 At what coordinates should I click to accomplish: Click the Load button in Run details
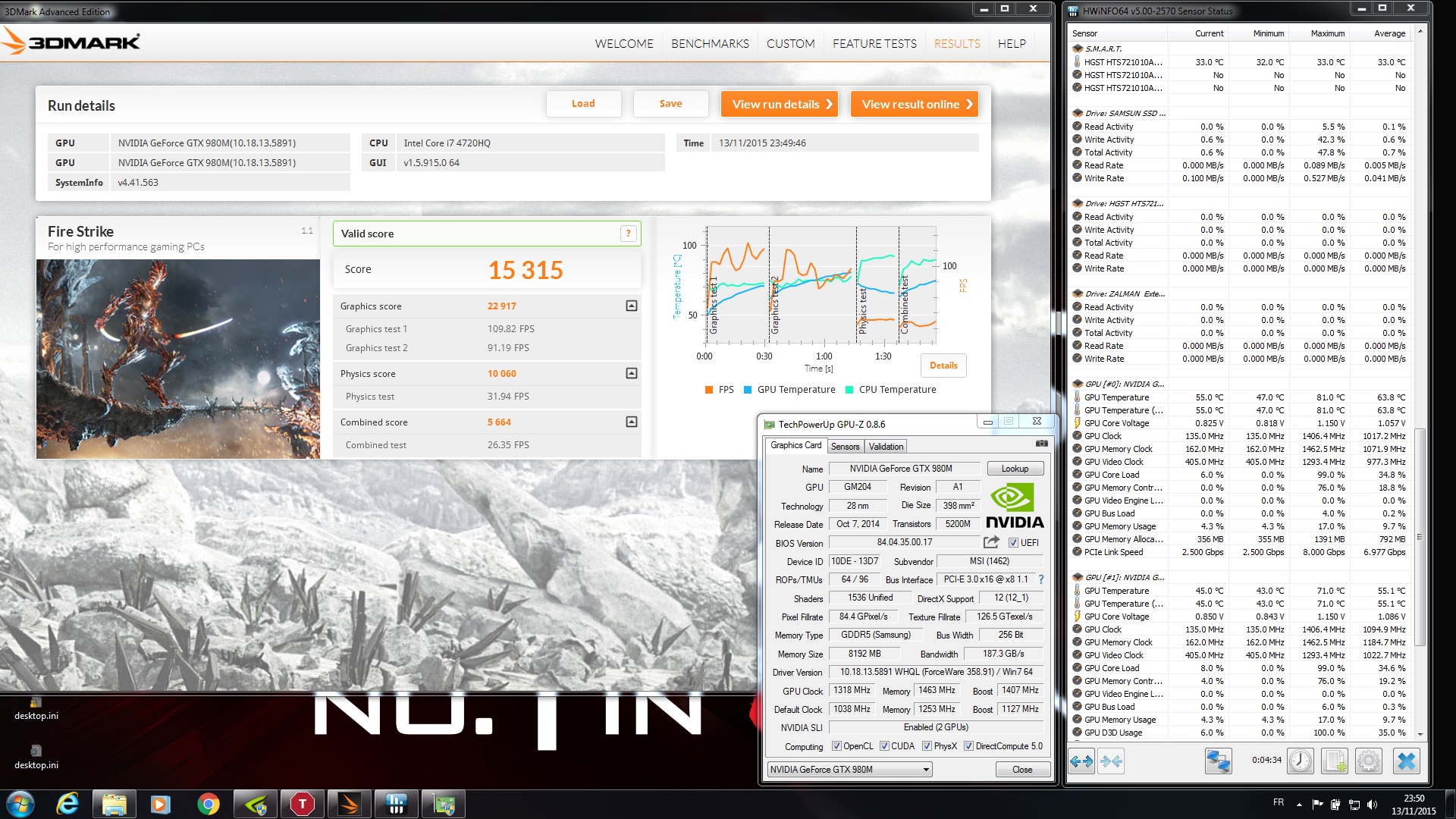[x=583, y=104]
